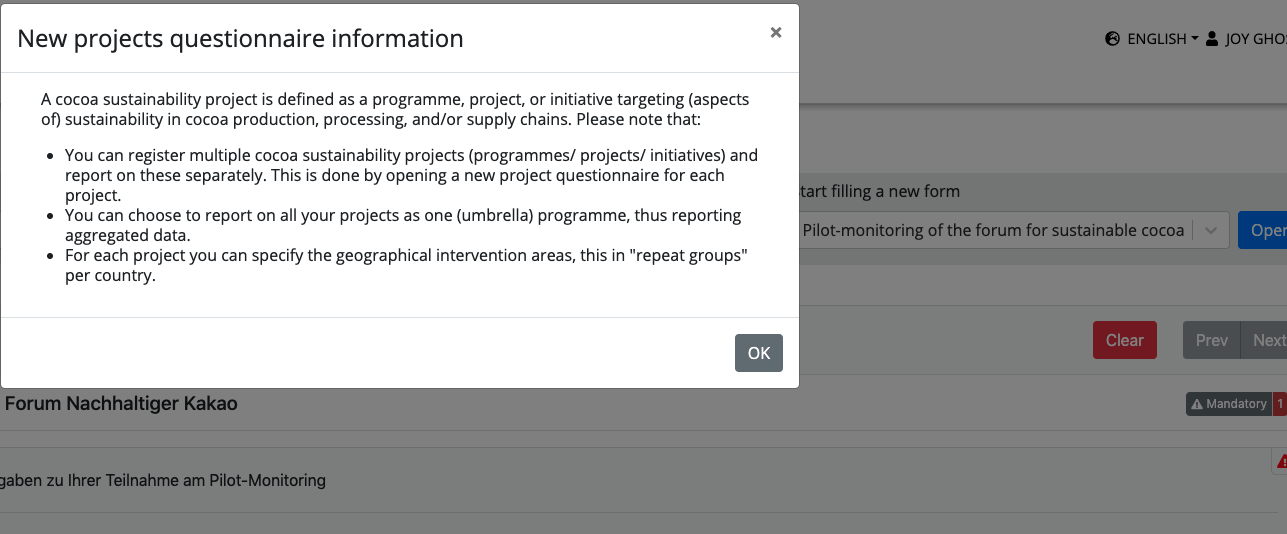
Task: Click the red Clear button
Action: click(x=1125, y=340)
